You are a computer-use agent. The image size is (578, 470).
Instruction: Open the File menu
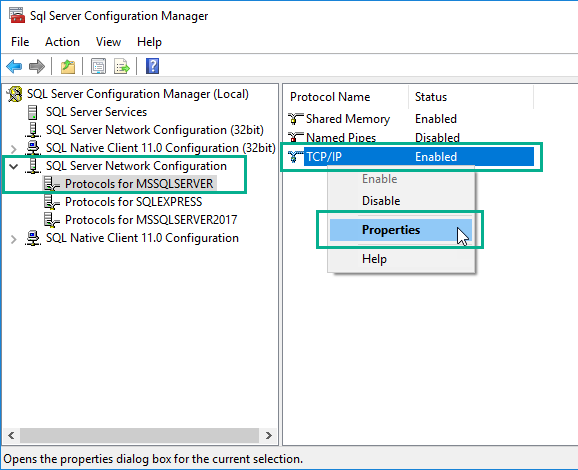point(20,42)
